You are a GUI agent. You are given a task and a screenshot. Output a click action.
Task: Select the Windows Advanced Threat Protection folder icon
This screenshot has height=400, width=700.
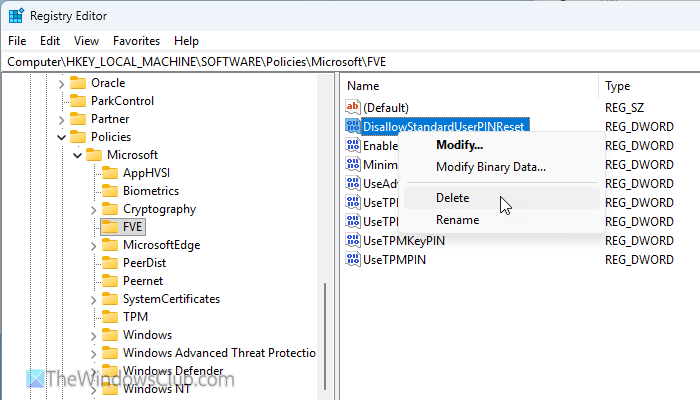(110, 353)
